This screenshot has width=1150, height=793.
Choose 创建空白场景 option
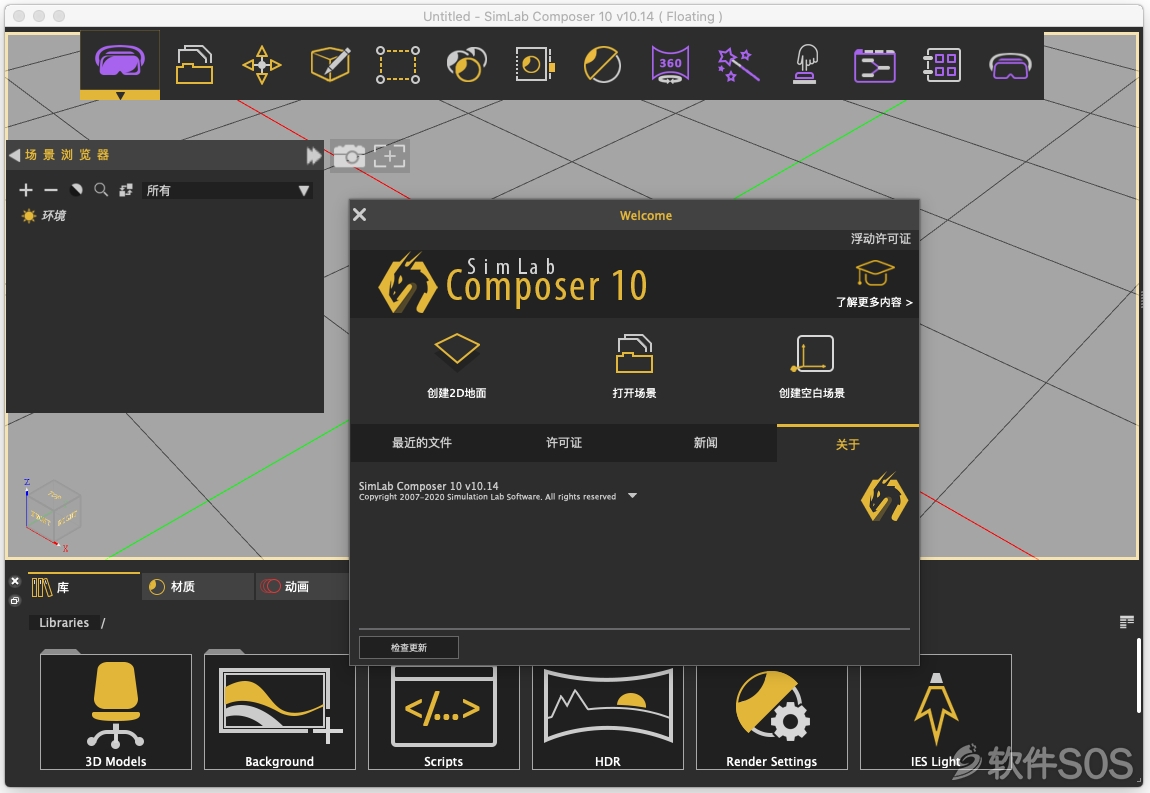(x=812, y=366)
